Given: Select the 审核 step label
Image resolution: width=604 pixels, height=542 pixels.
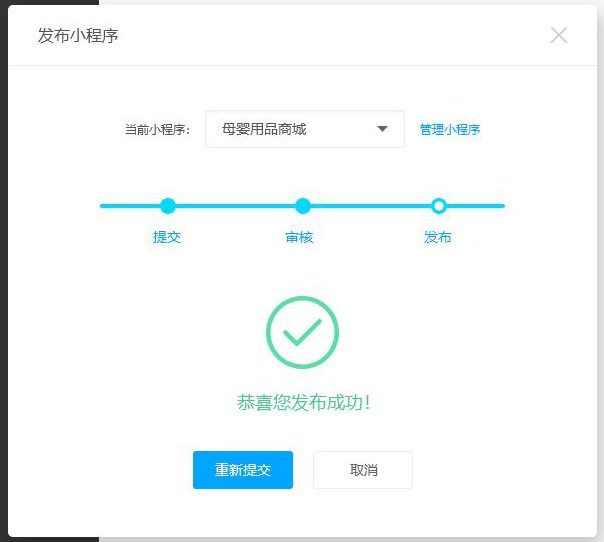Looking at the screenshot, I should pyautogui.click(x=299, y=237).
